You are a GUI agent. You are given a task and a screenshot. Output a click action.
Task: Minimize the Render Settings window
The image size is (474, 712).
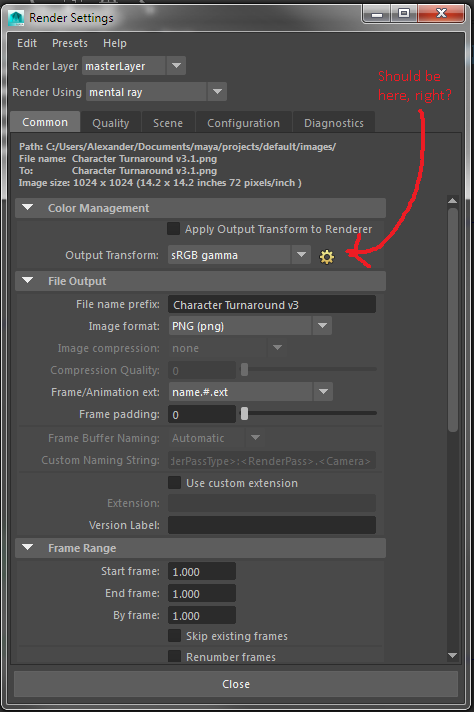pos(376,13)
